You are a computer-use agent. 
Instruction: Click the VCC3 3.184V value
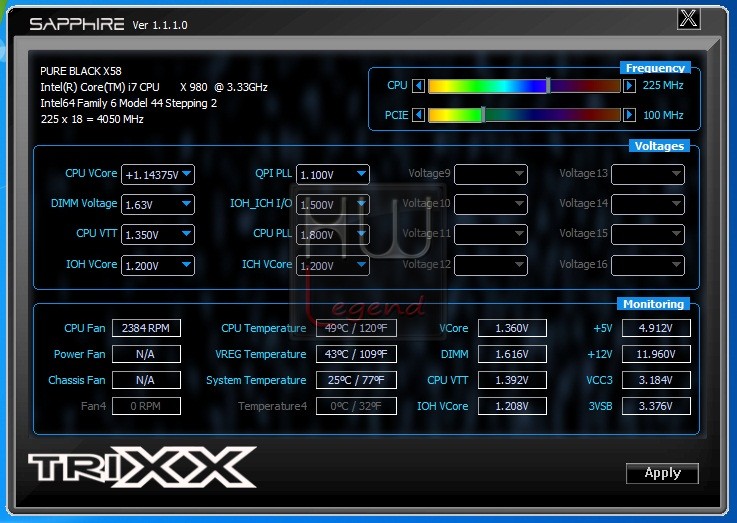(x=656, y=380)
